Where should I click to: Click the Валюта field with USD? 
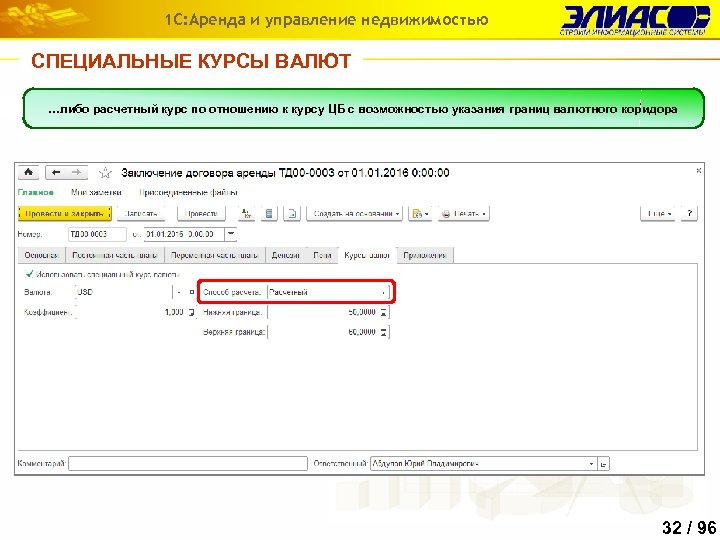[124, 292]
